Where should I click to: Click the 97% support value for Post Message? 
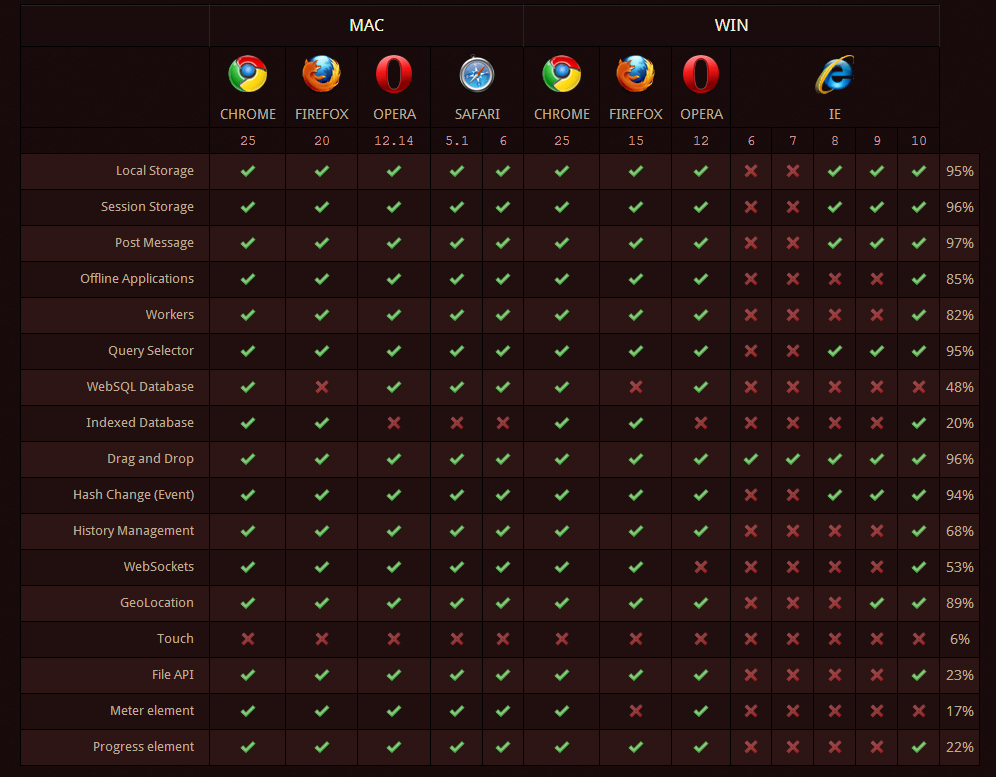coord(959,243)
